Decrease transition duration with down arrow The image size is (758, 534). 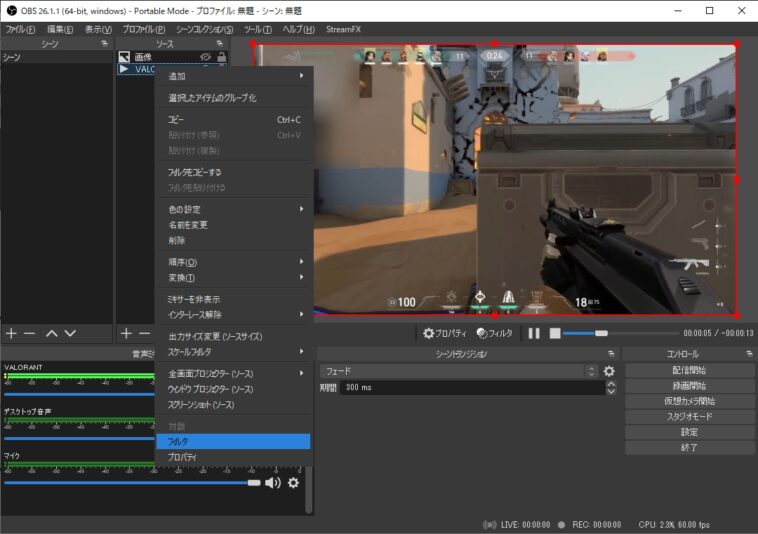tap(611, 391)
